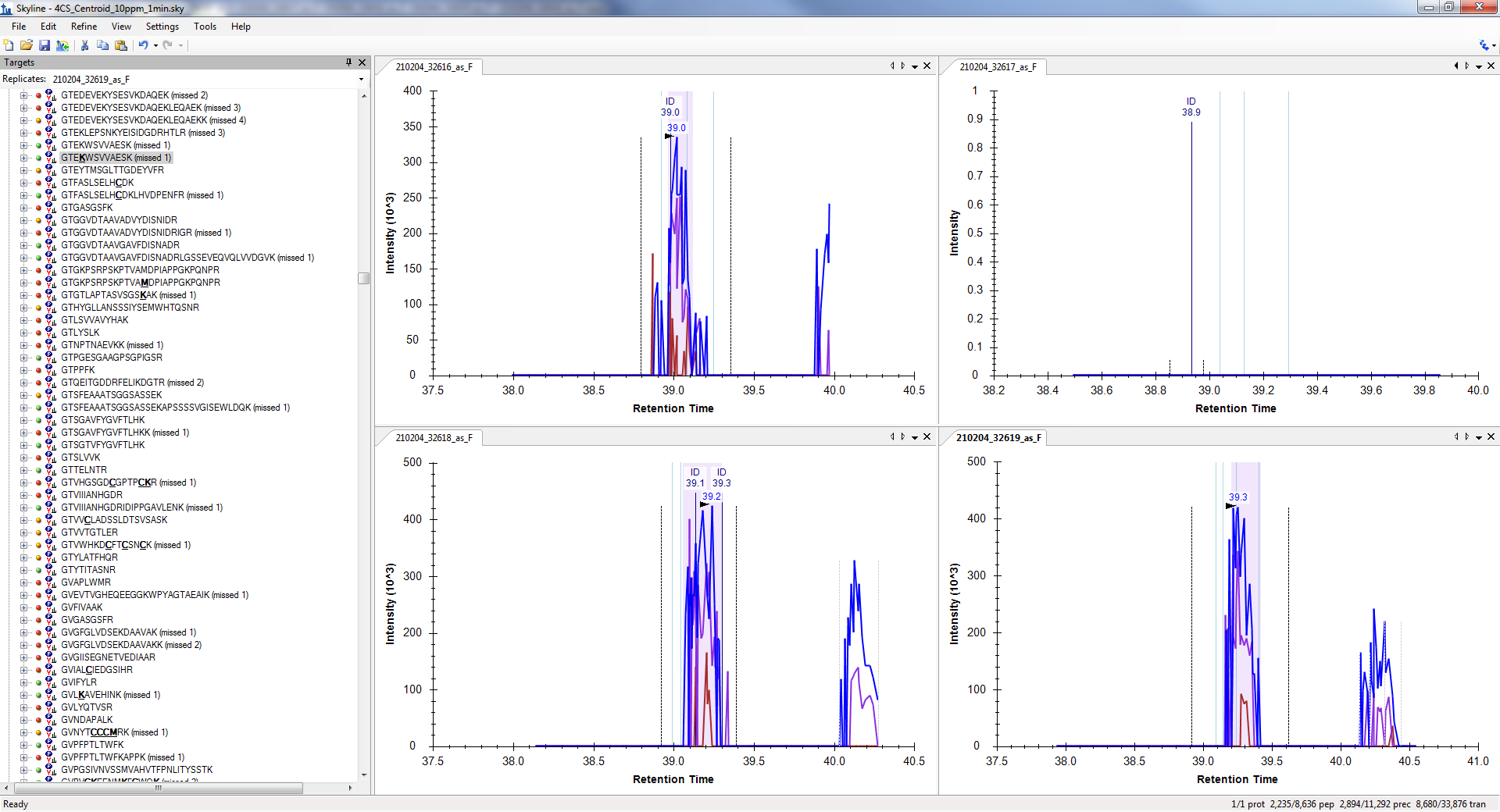Click the Open file toolbar icon
1500x812 pixels.
click(x=26, y=45)
